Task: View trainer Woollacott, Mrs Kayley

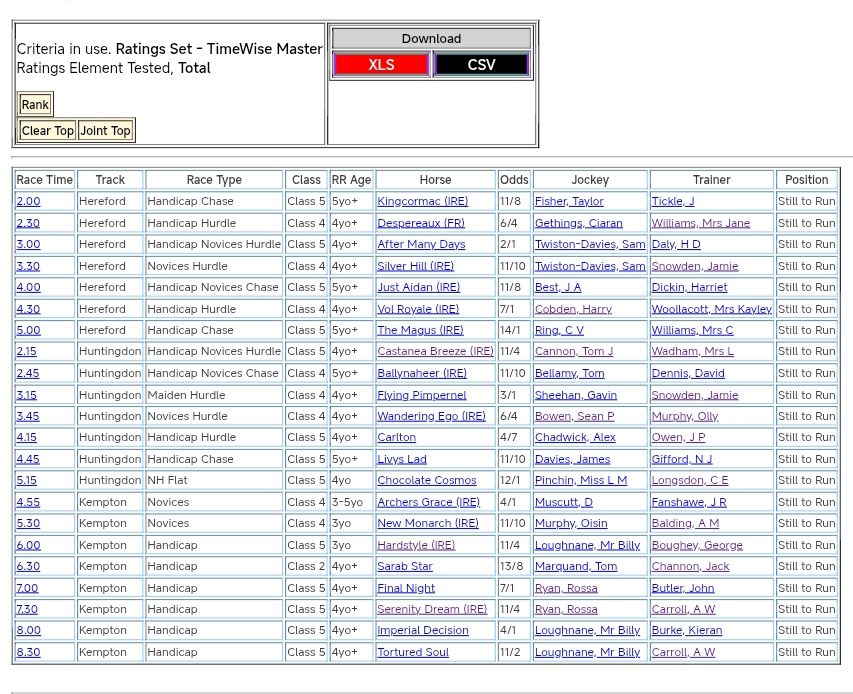Action: (711, 309)
